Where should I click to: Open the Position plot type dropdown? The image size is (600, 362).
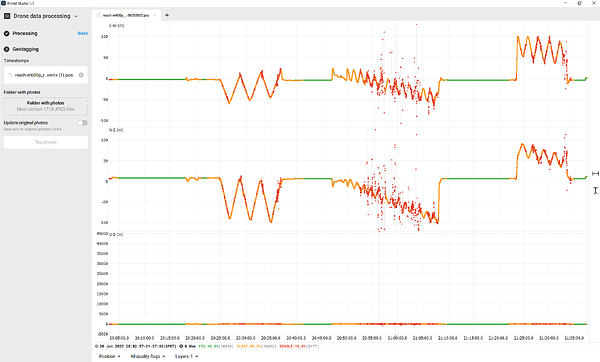(109, 356)
